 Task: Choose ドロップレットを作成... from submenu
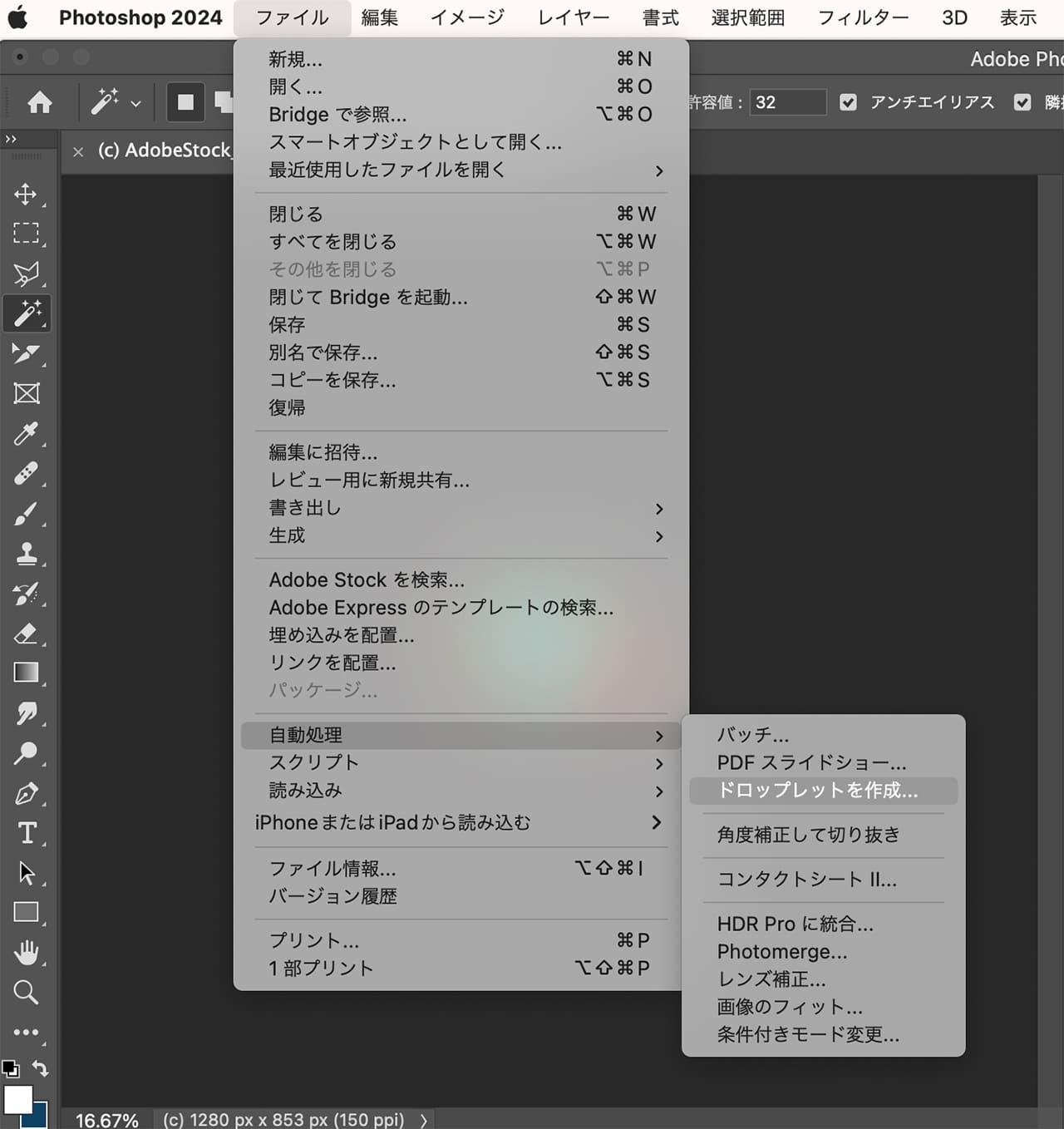[x=818, y=791]
